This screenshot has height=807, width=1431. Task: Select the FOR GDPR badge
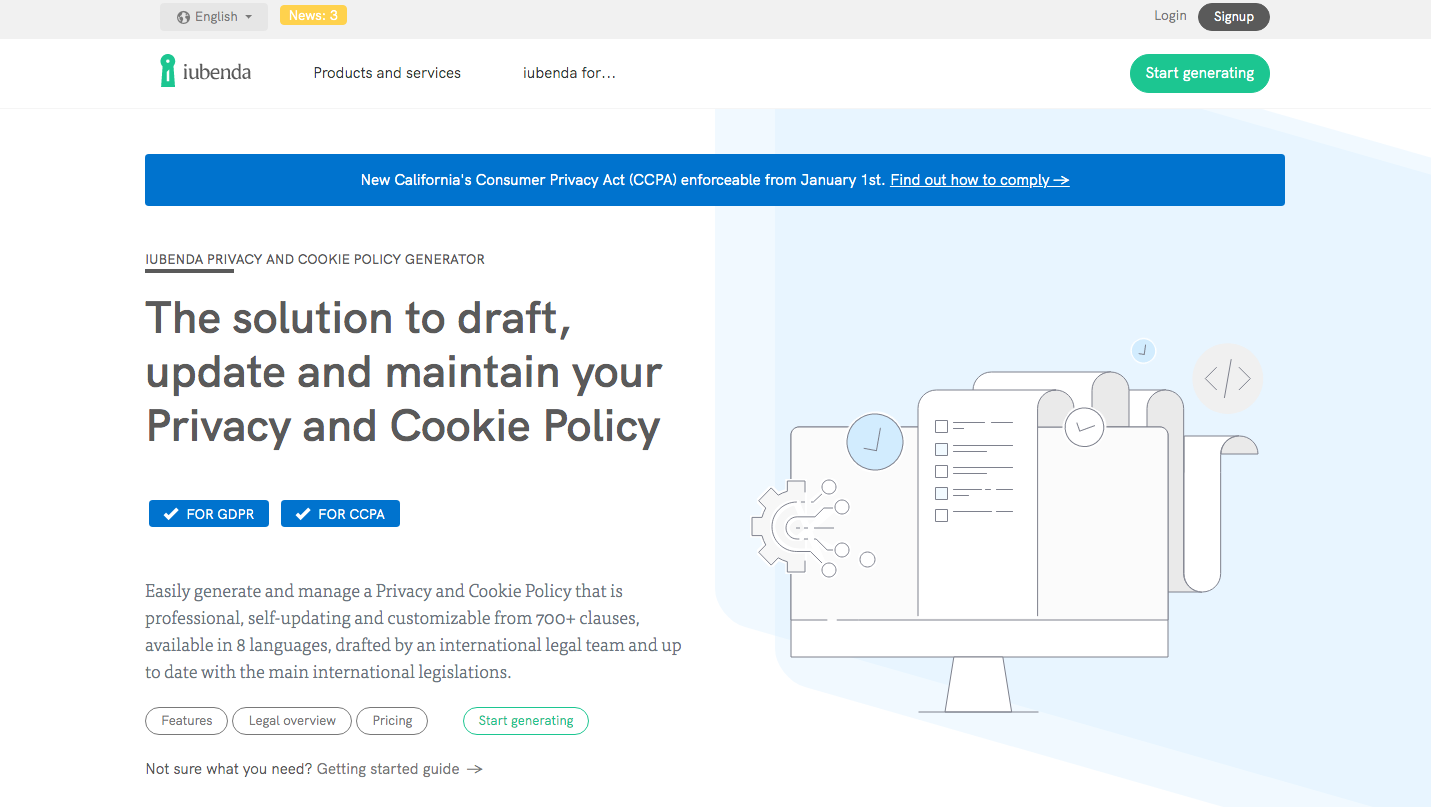(209, 514)
